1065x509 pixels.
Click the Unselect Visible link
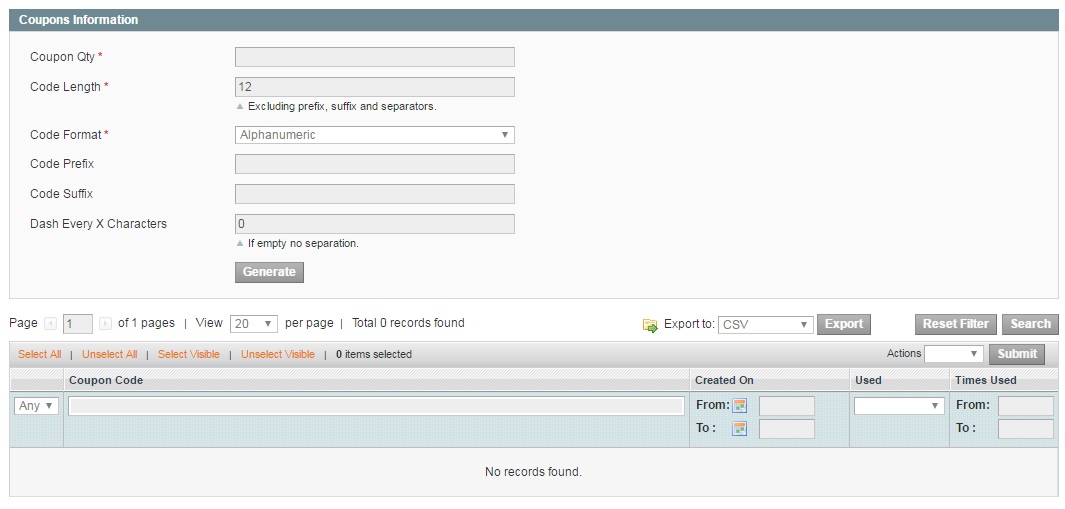click(277, 354)
